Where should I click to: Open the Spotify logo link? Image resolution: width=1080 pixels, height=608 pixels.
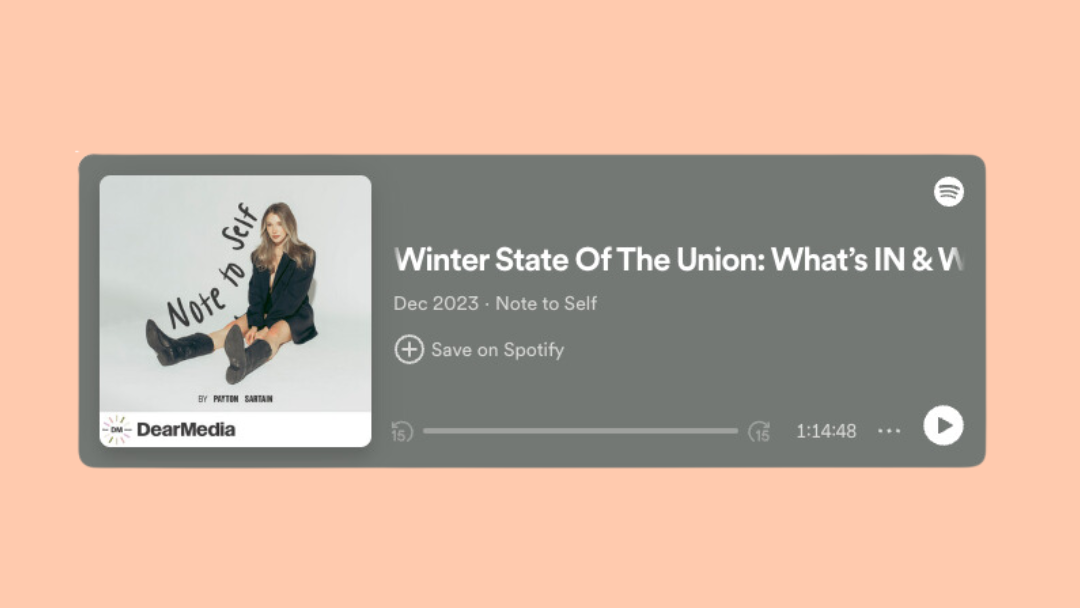pos(948,191)
